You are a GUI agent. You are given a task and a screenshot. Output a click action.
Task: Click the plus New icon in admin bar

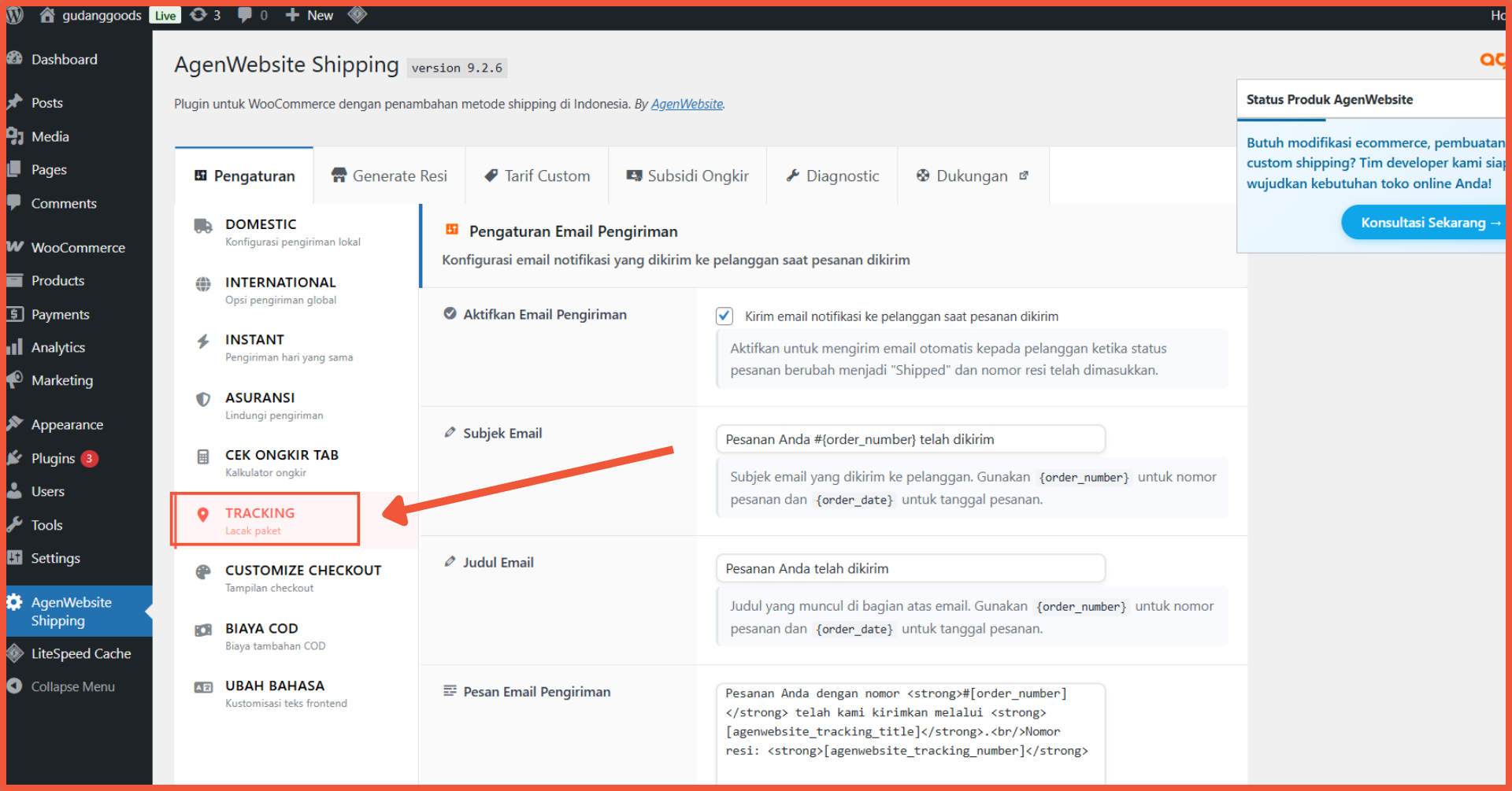click(292, 15)
